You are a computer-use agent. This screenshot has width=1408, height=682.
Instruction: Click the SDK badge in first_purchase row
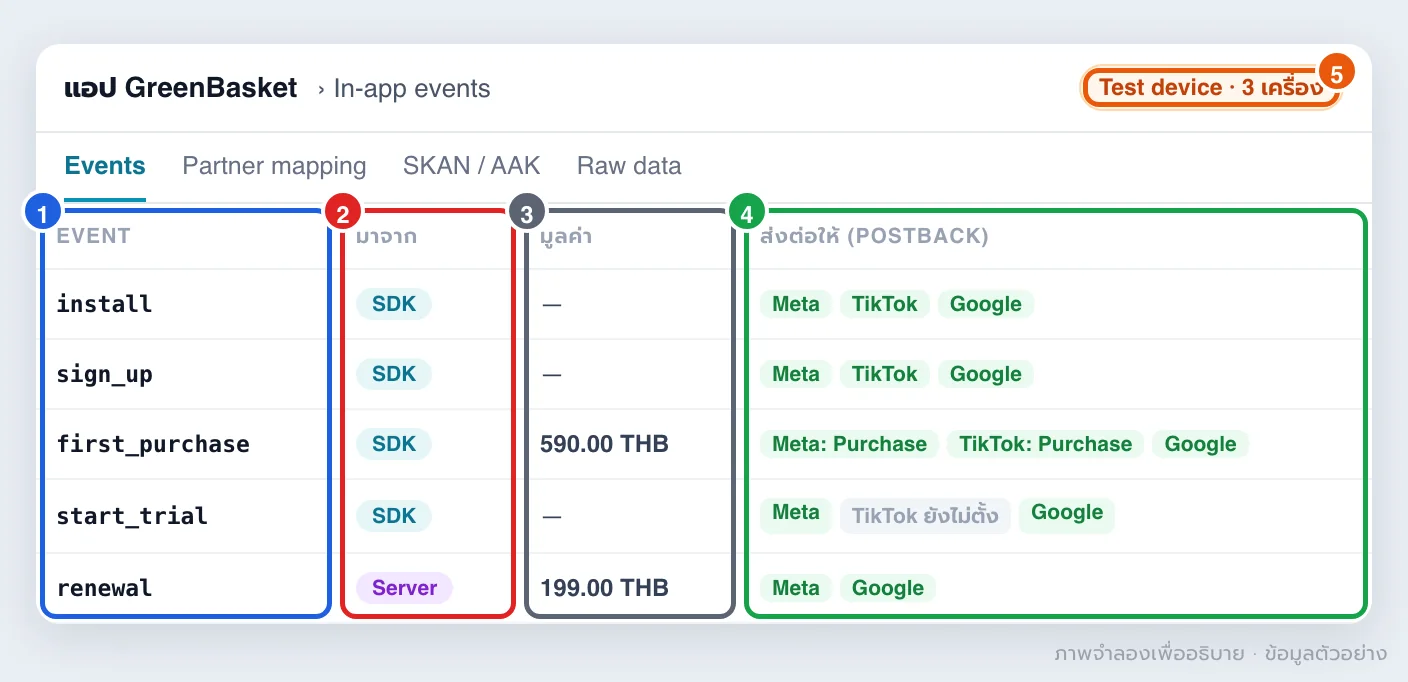pos(394,444)
